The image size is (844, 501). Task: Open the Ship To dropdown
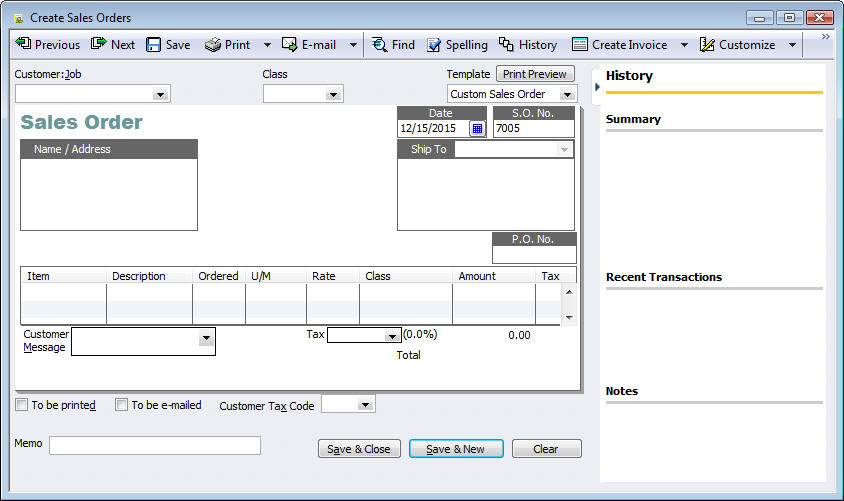click(x=564, y=150)
